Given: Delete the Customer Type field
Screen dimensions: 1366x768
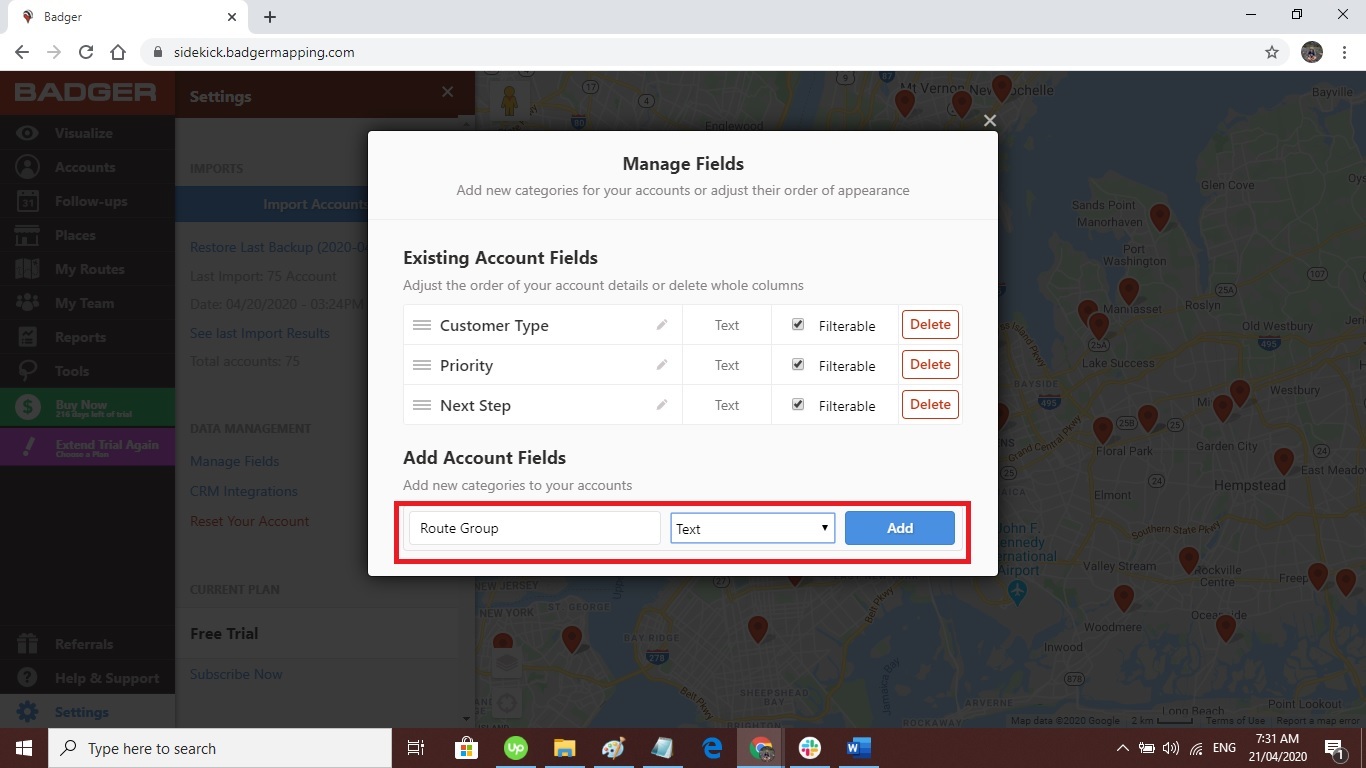Looking at the screenshot, I should point(930,325).
